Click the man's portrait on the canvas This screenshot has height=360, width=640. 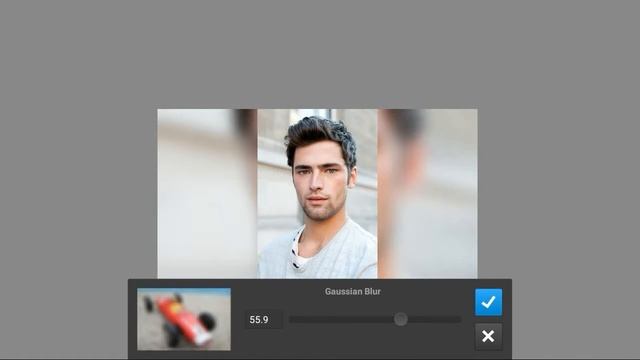[318, 194]
